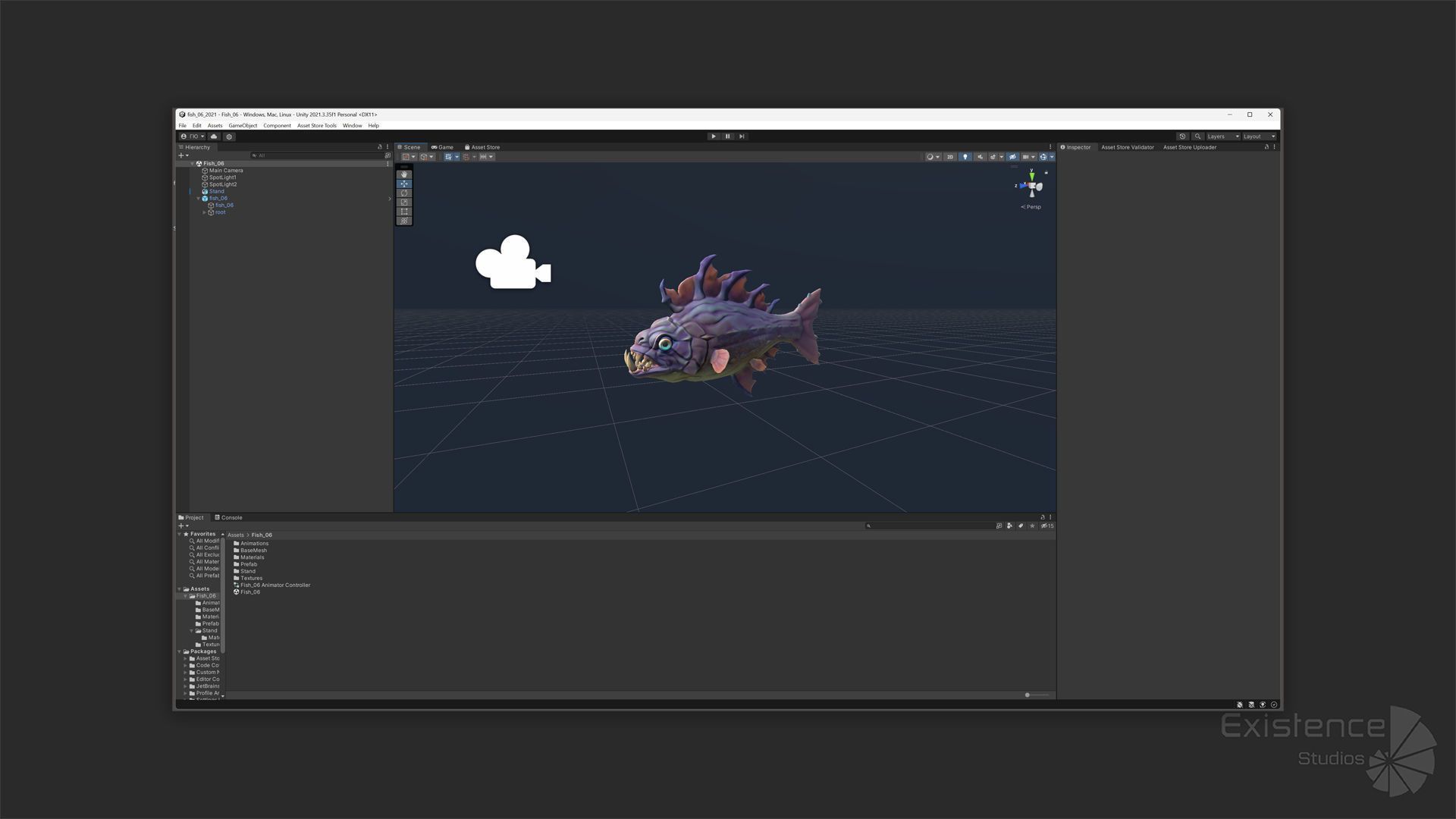Open the Hierarchy panel three-dot menu
This screenshot has height=819, width=1456.
pos(388,147)
